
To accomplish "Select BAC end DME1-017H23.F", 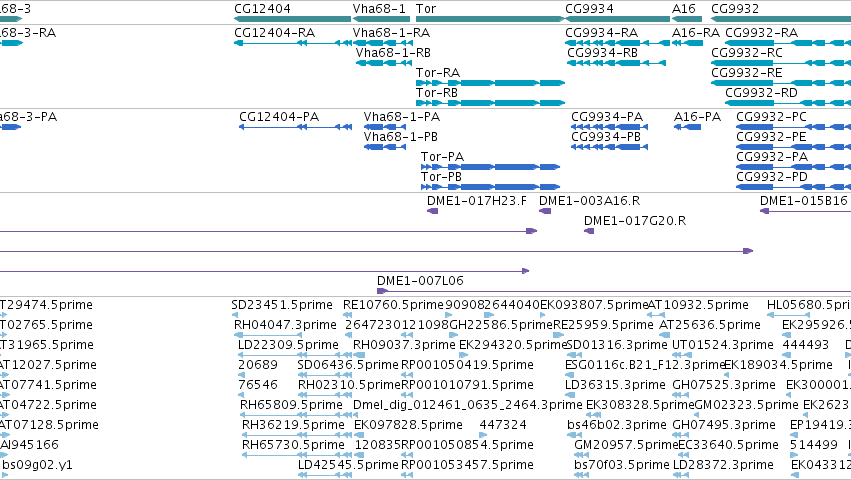I will [477, 201].
